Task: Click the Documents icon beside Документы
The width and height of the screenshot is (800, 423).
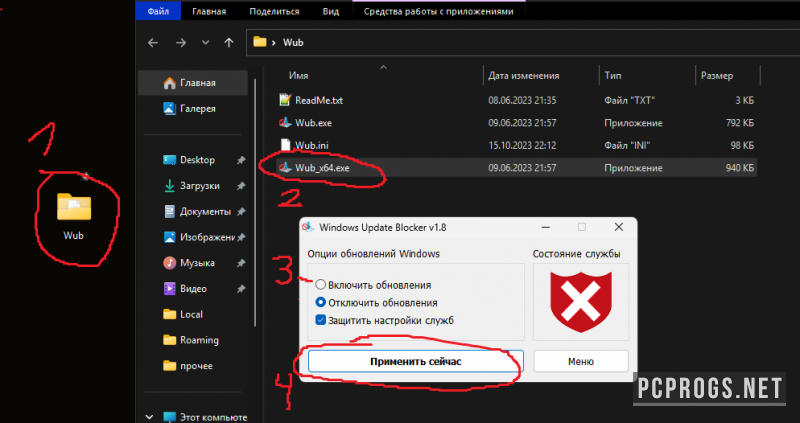Action: [169, 211]
